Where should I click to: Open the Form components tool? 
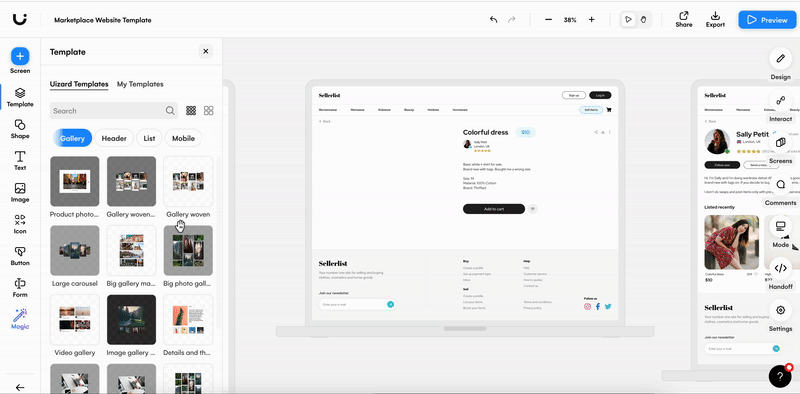pyautogui.click(x=20, y=288)
